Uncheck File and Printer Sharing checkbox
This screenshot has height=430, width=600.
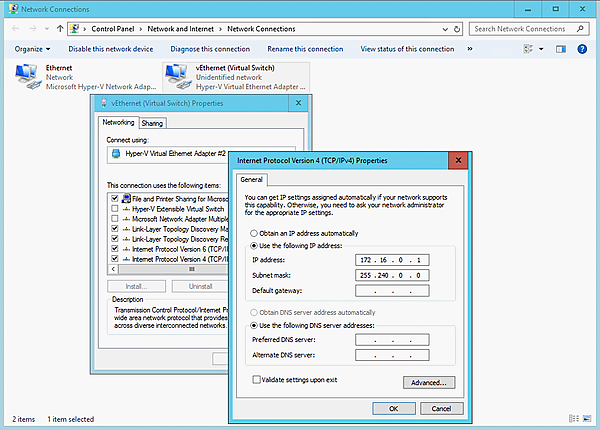pos(117,199)
